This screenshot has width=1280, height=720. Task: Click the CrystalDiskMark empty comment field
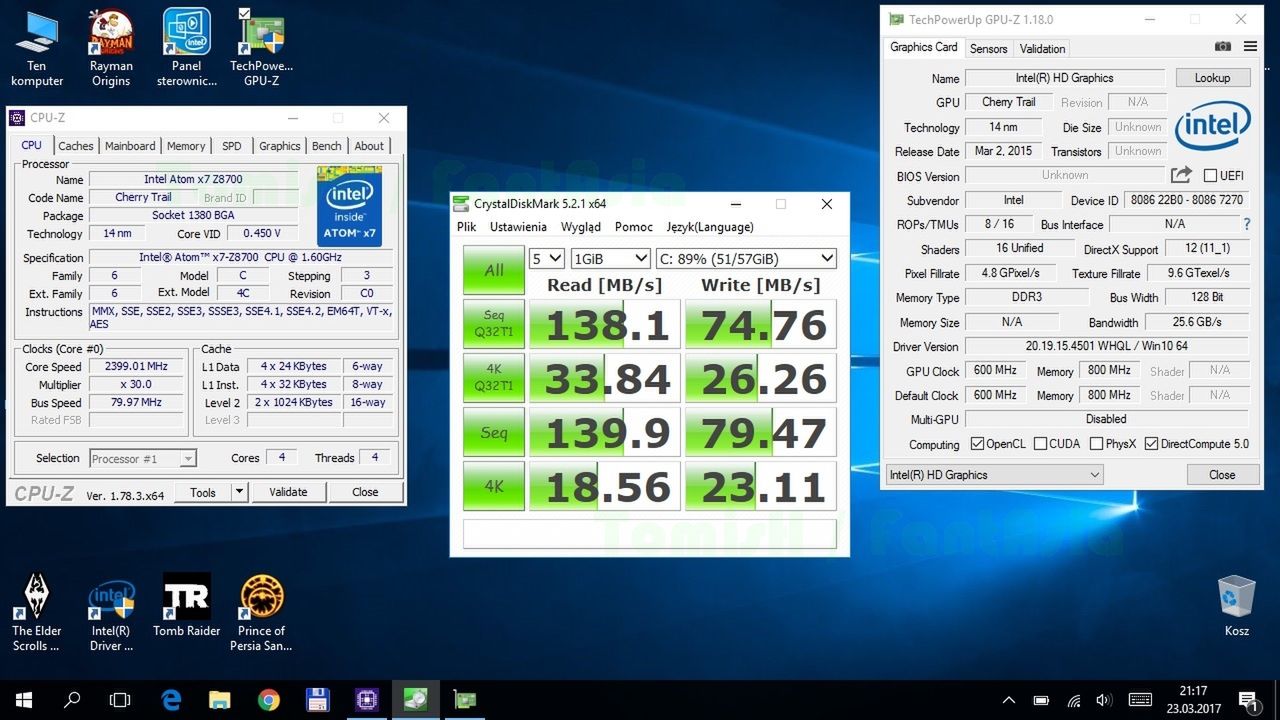coord(650,533)
